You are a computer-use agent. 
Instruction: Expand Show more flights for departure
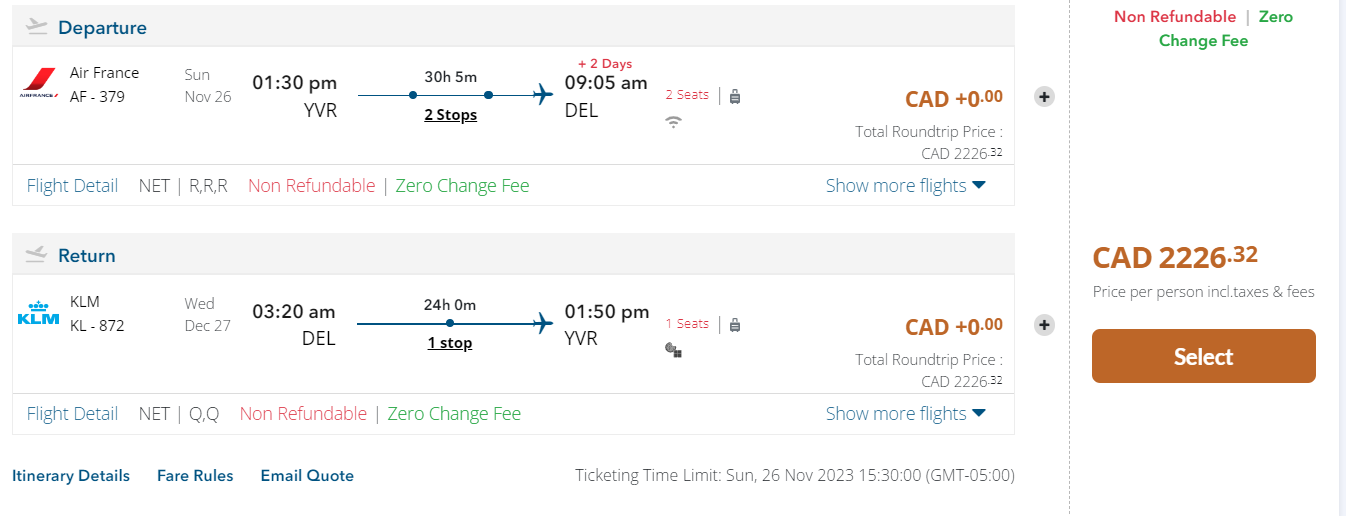click(905, 186)
